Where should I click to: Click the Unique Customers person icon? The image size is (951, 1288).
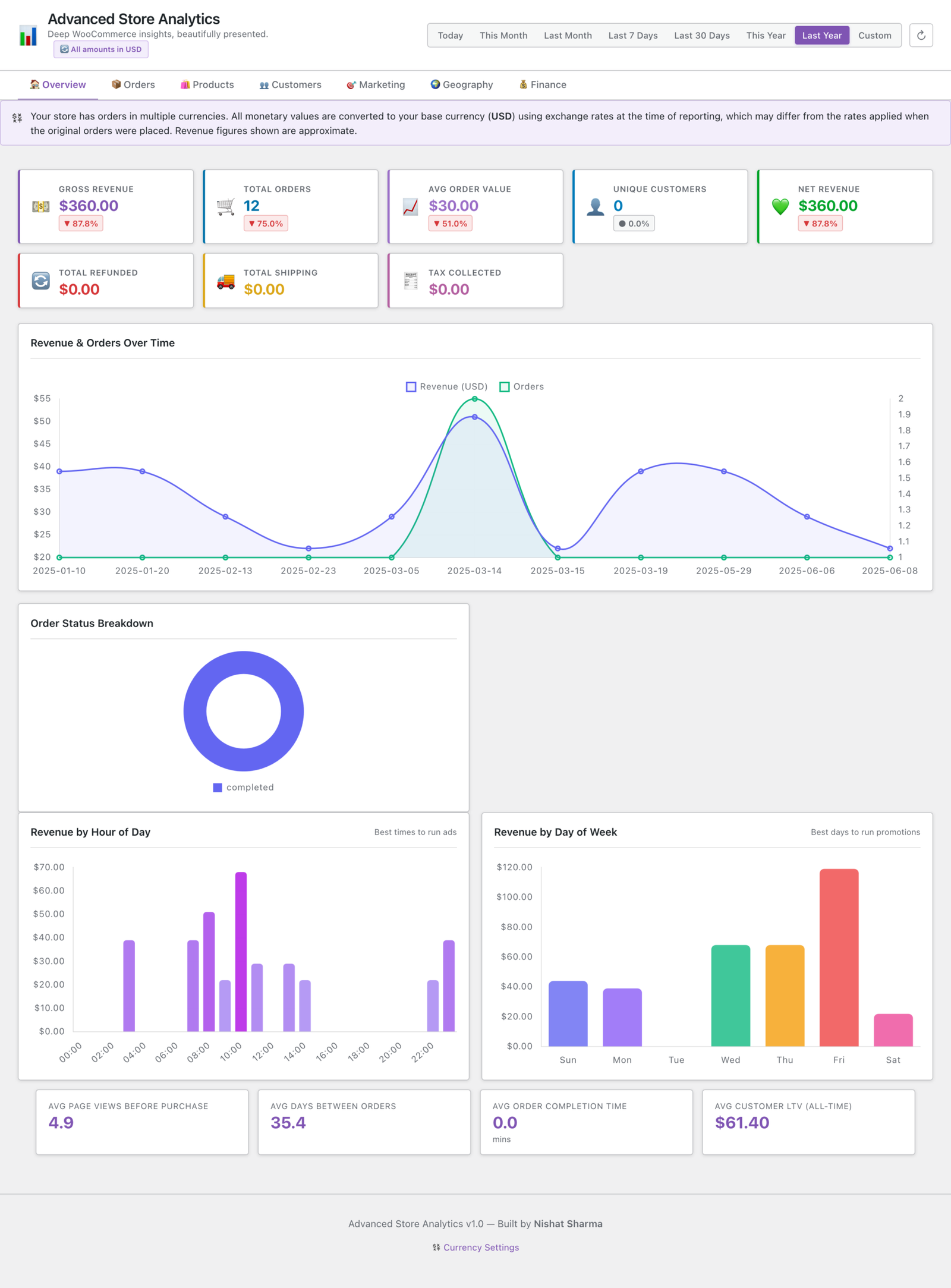[596, 206]
